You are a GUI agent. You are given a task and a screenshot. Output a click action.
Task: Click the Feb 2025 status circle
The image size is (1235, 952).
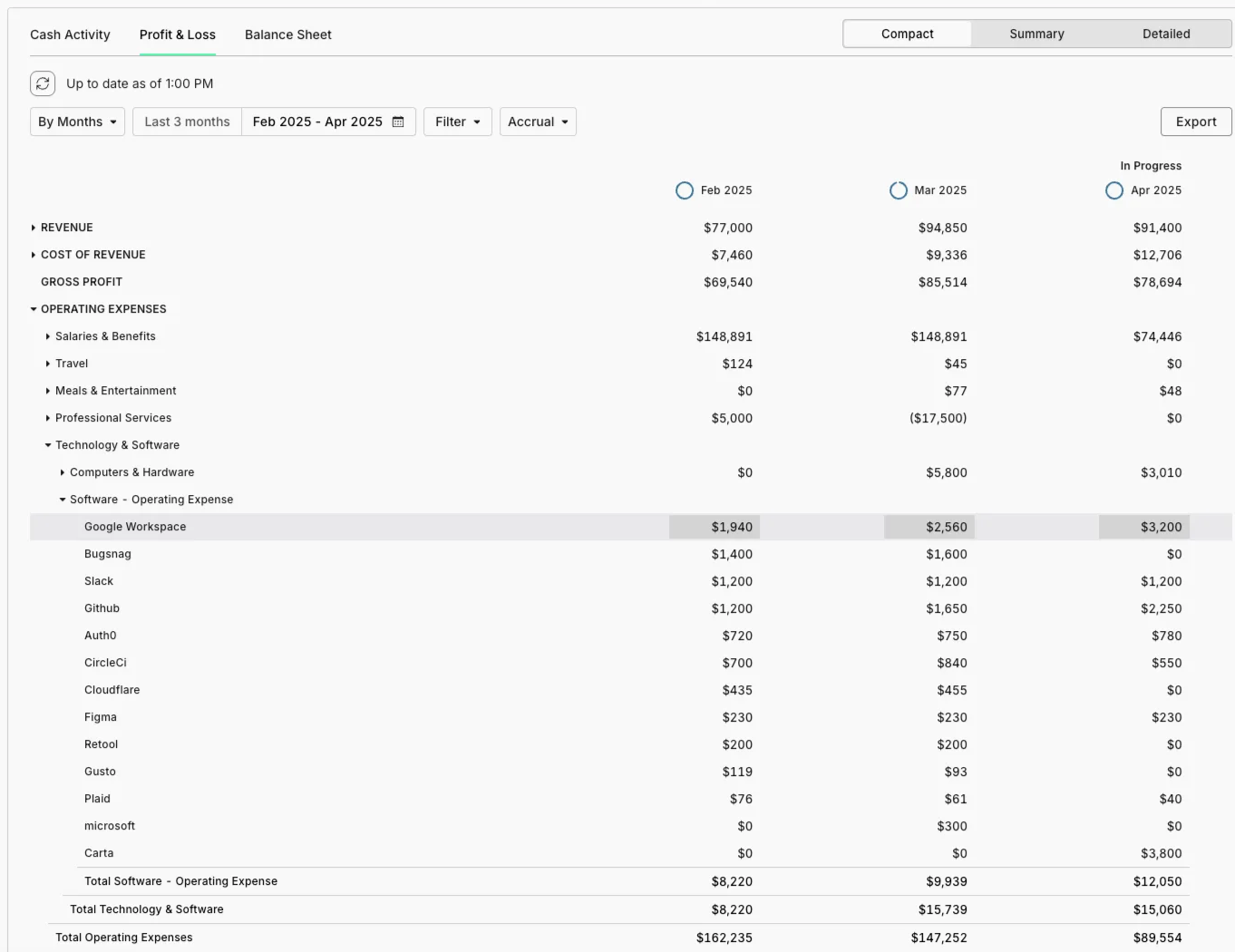click(685, 190)
